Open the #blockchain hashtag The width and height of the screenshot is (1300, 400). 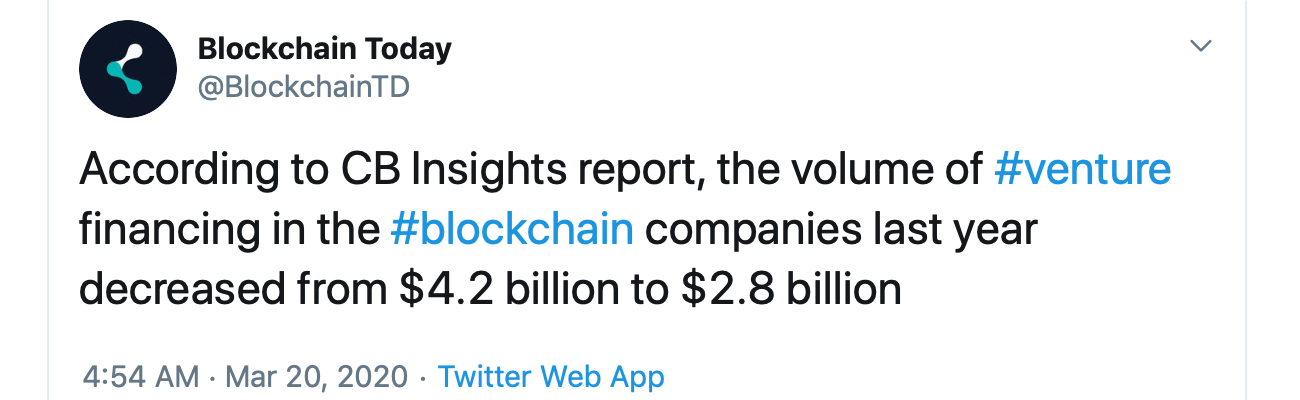pyautogui.click(x=511, y=229)
